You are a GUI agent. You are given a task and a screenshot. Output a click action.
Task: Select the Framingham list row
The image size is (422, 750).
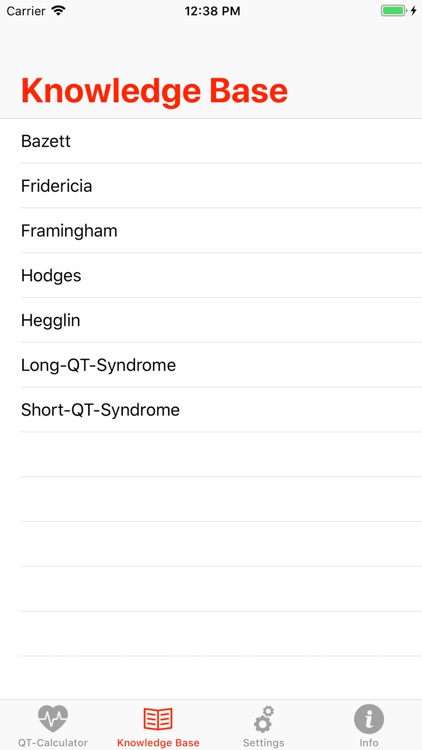pos(211,231)
